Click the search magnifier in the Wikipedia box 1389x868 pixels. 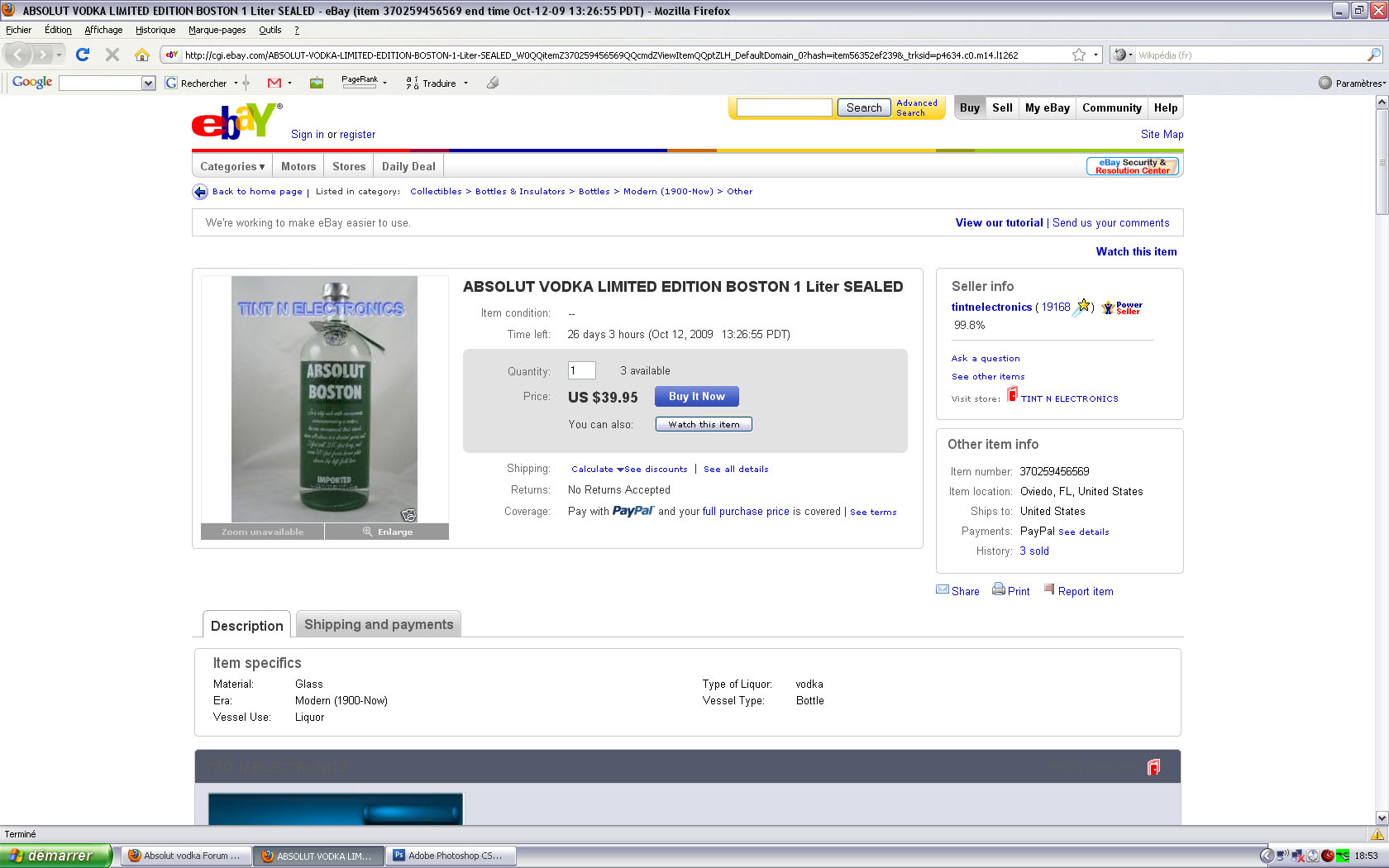[1374, 55]
